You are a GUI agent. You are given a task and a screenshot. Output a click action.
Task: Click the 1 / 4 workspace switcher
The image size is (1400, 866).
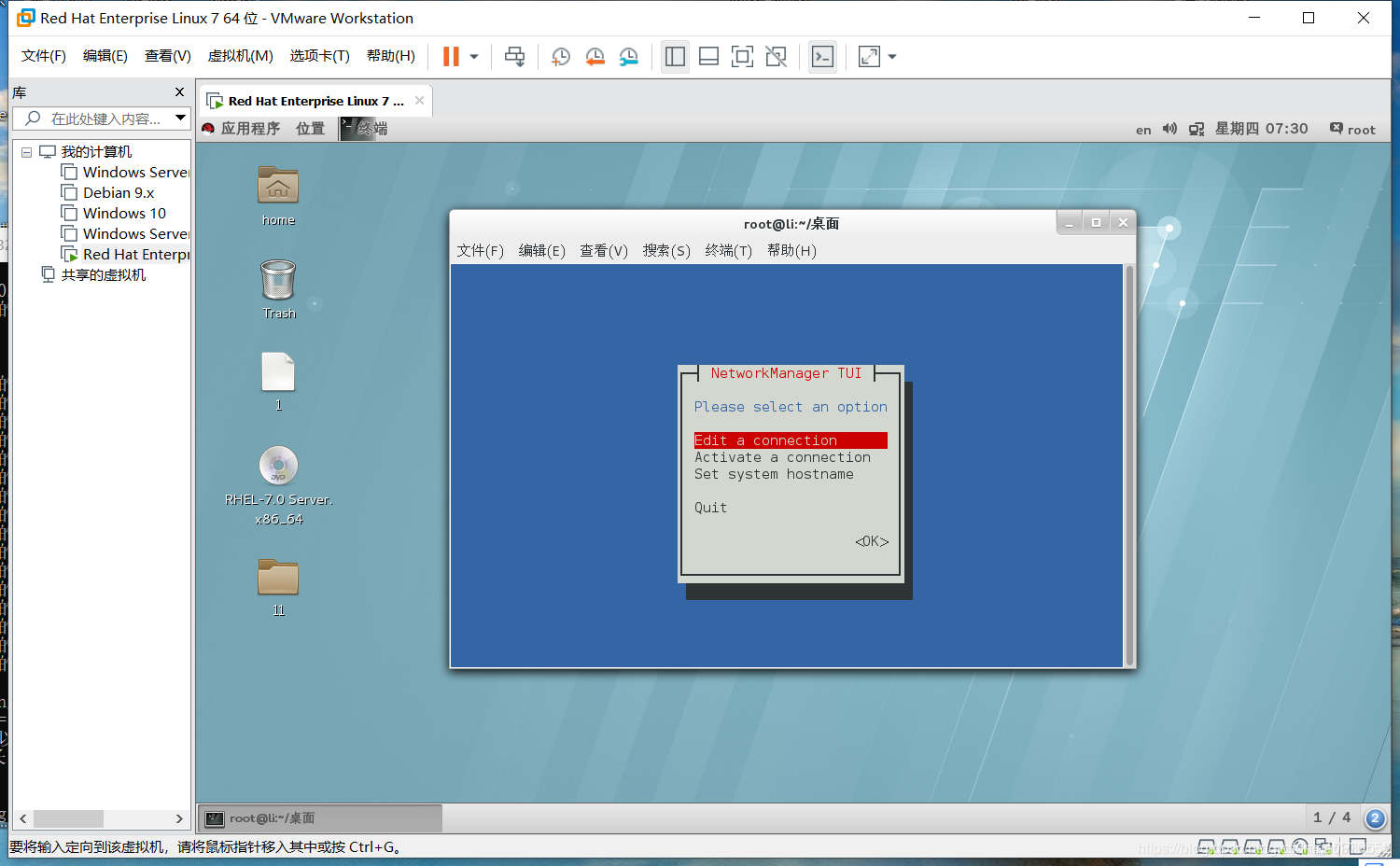tap(1332, 817)
